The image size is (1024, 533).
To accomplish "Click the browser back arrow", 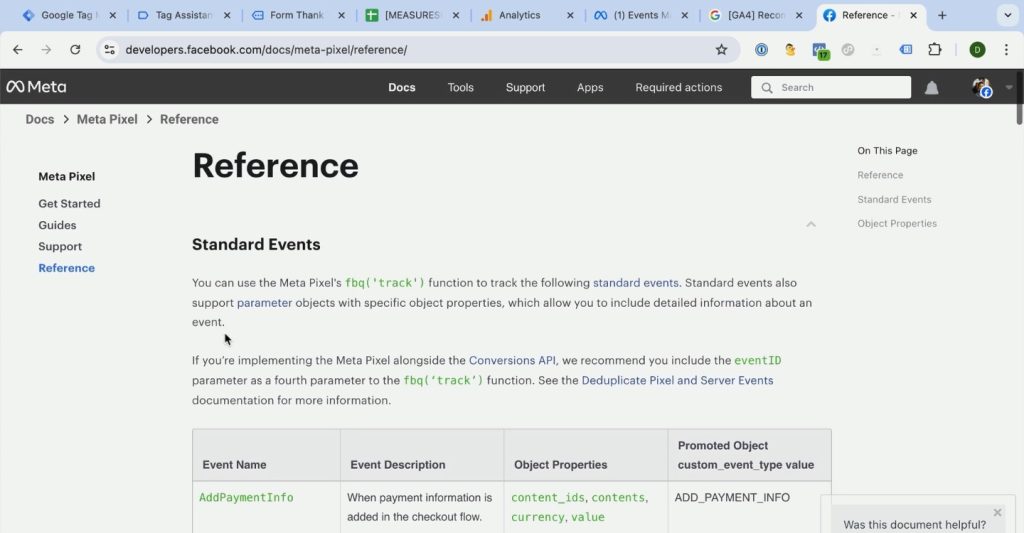I will click(x=18, y=50).
